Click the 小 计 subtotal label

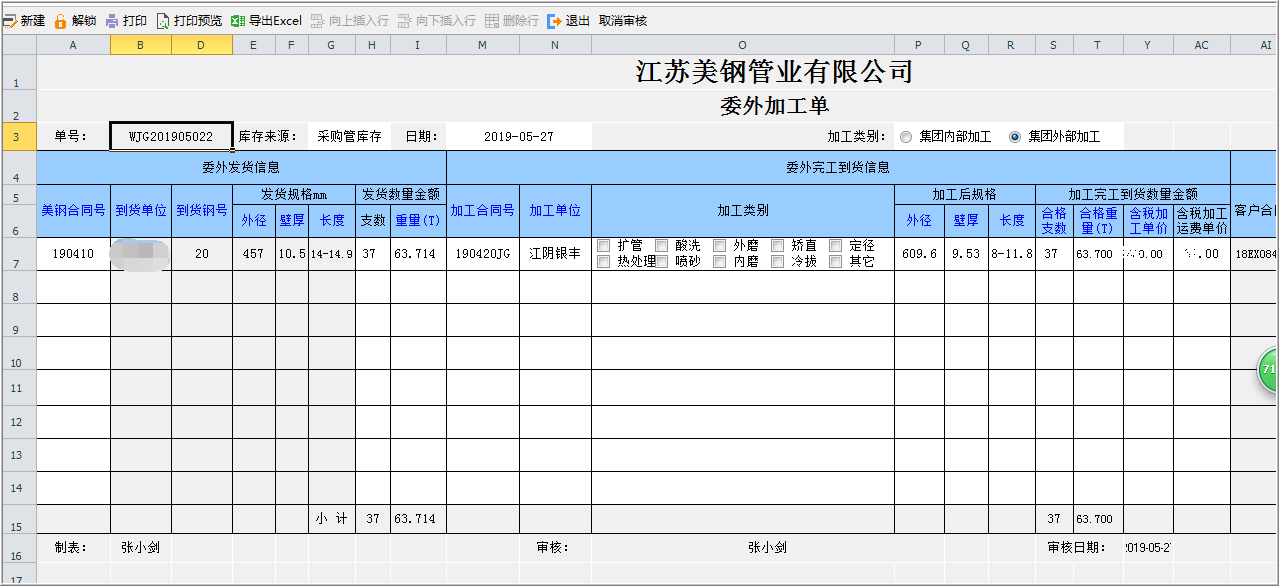tap(332, 519)
